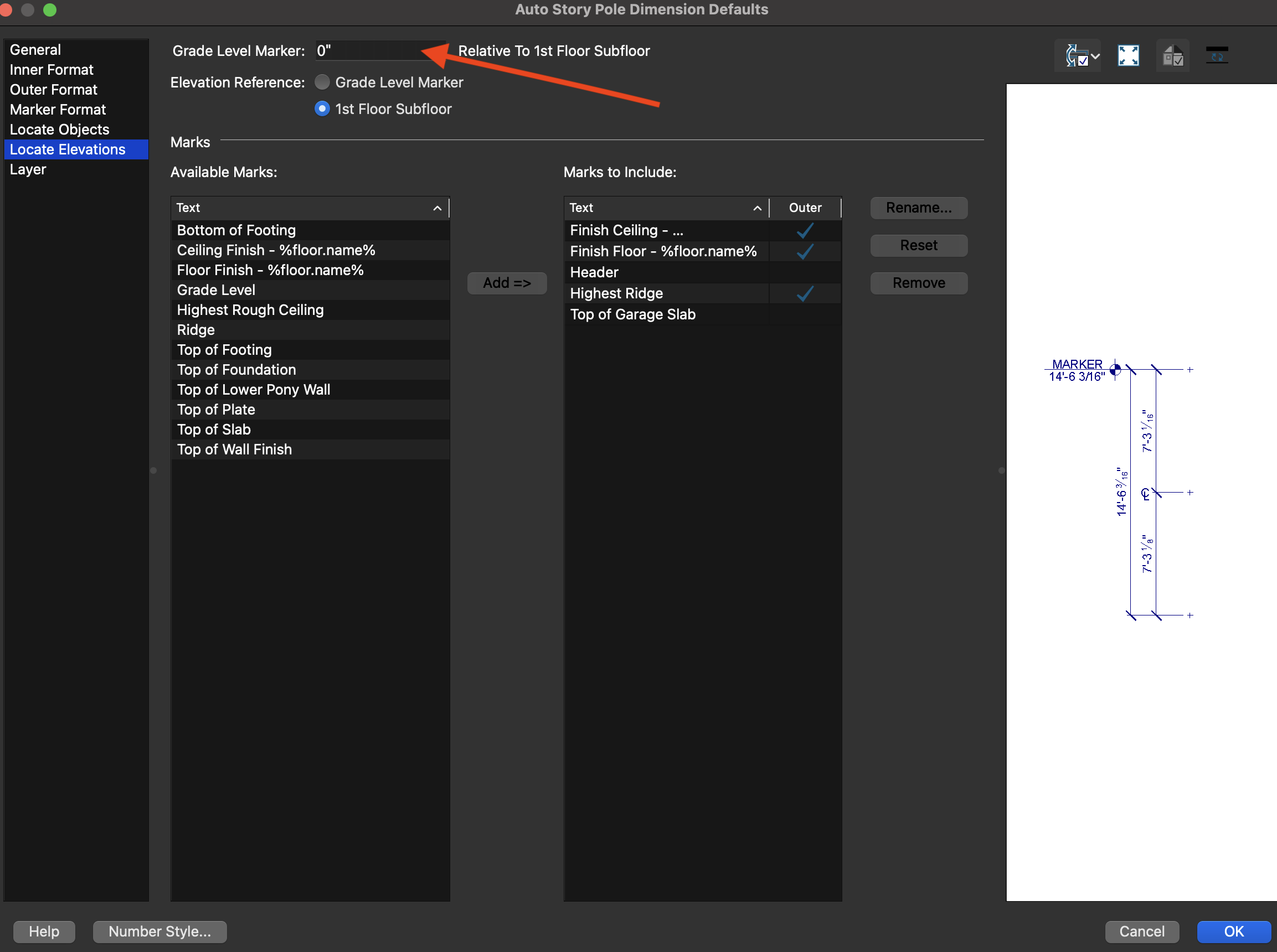The height and width of the screenshot is (952, 1277).
Task: Select Top of Foundation in Available Marks
Action: (x=236, y=370)
